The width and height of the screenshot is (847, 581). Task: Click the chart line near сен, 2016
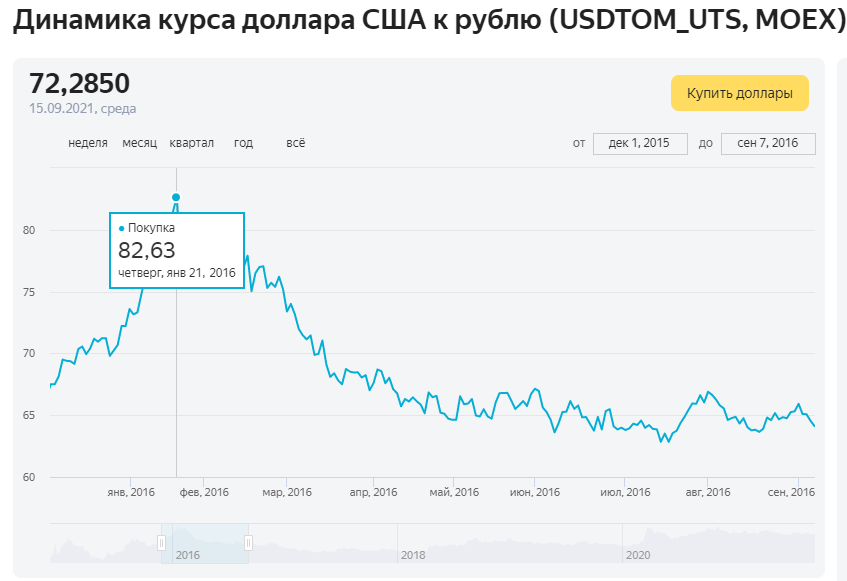(798, 404)
